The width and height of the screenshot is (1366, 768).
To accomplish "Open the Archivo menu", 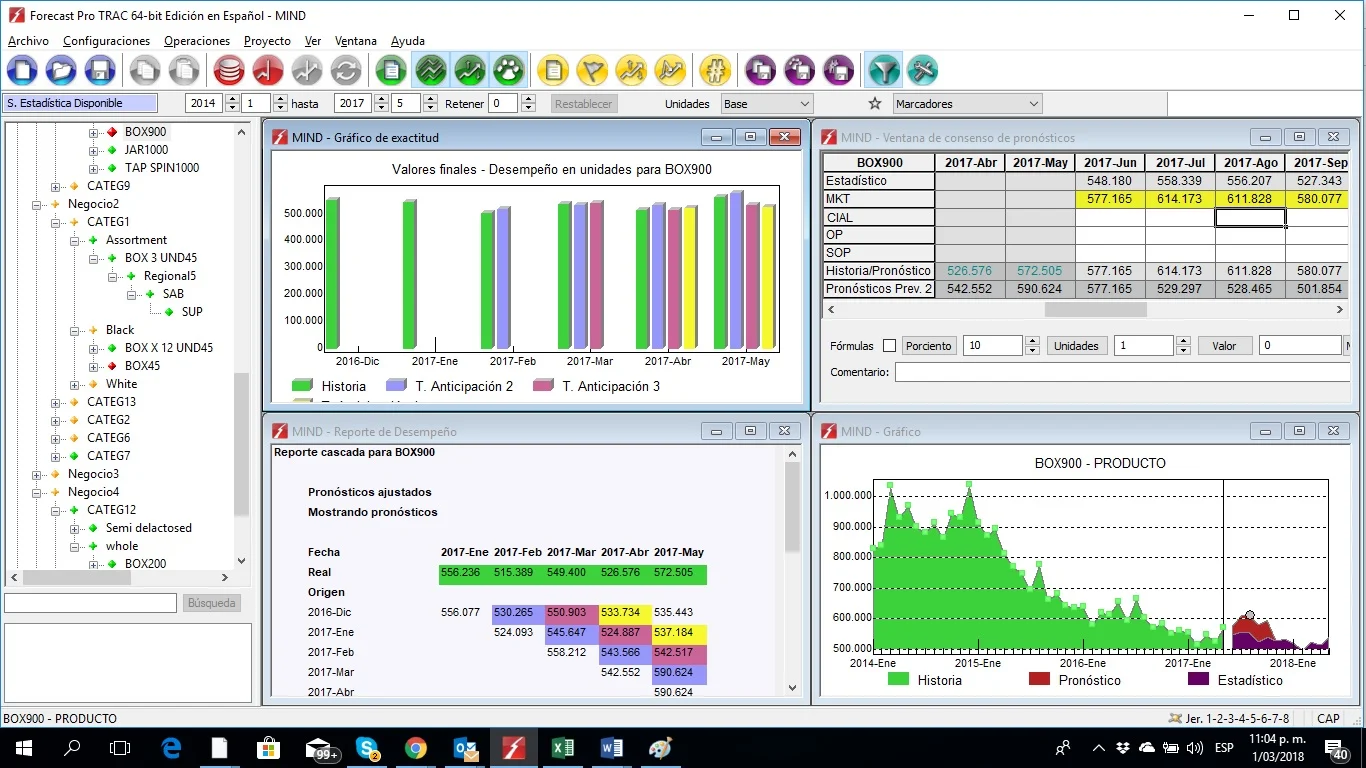I will tap(28, 41).
